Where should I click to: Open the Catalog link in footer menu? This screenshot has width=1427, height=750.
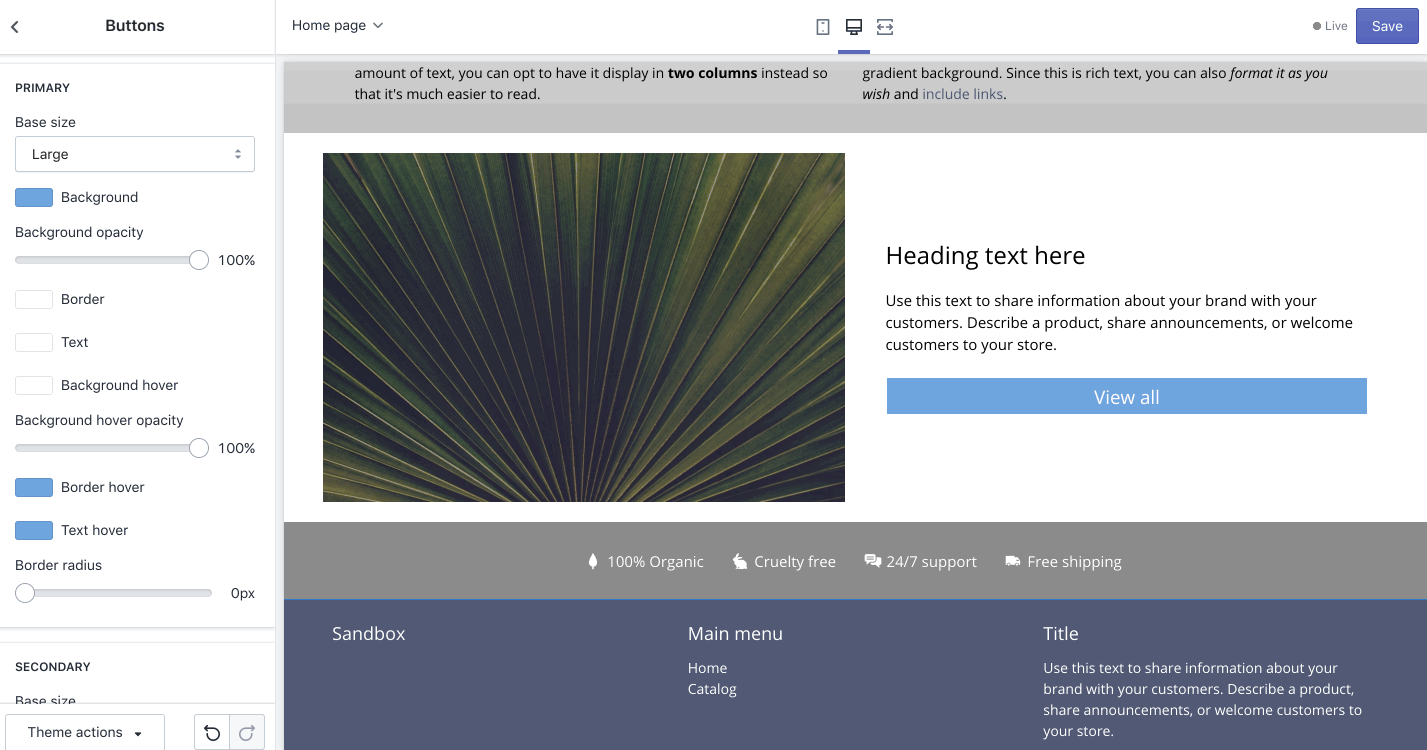point(712,689)
